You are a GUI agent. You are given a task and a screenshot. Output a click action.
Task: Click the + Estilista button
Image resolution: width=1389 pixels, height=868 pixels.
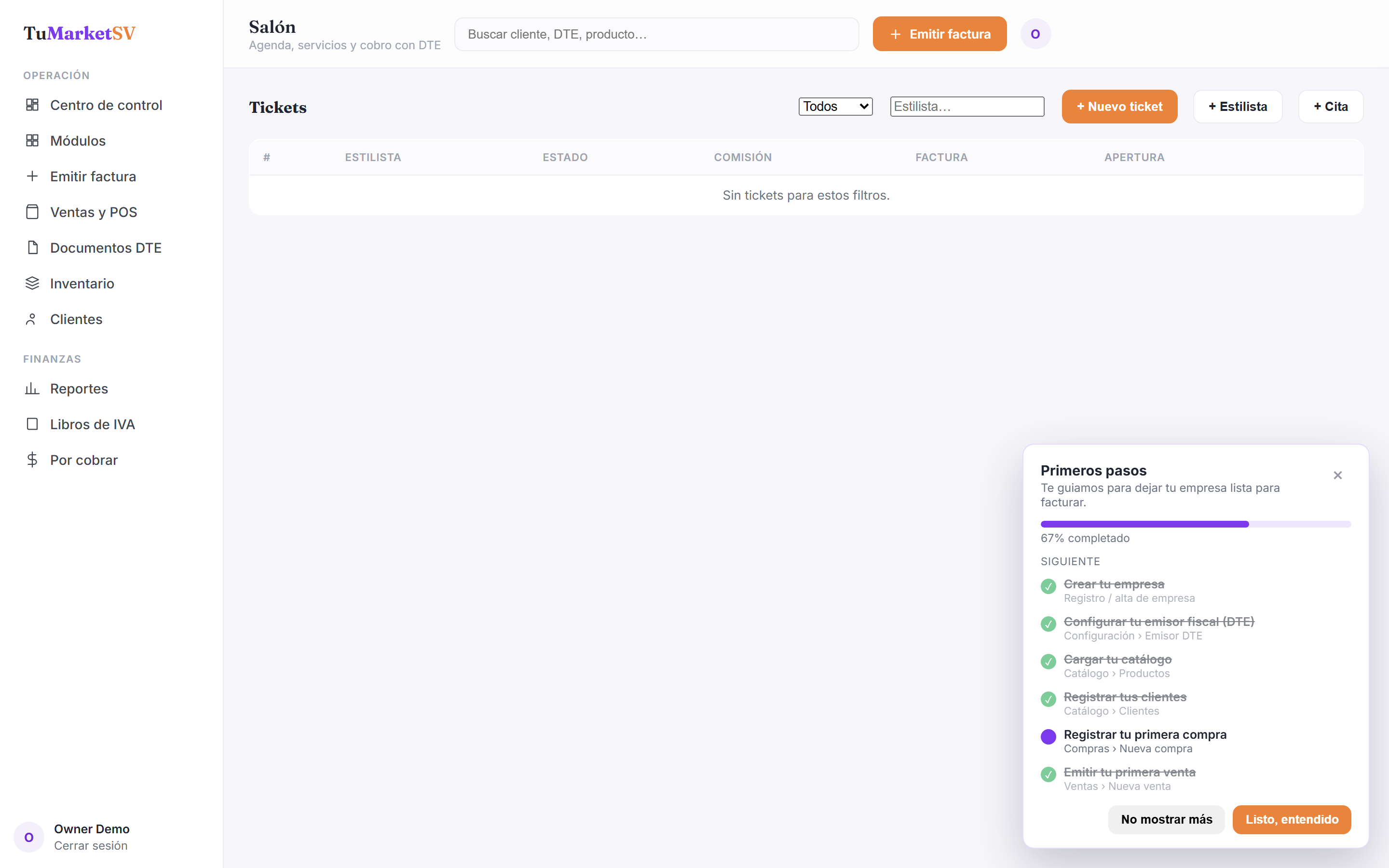[1238, 106]
